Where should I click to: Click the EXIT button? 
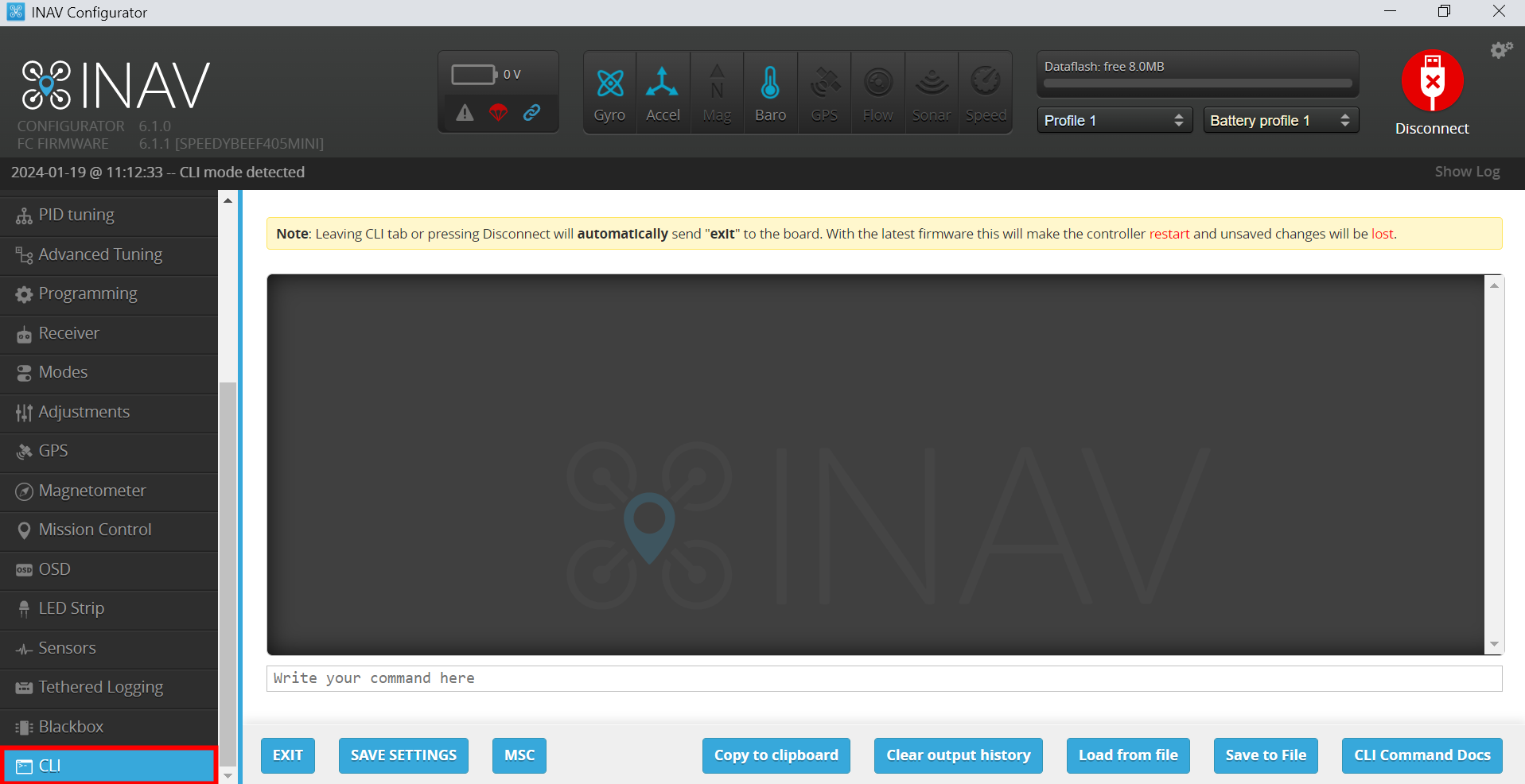288,755
